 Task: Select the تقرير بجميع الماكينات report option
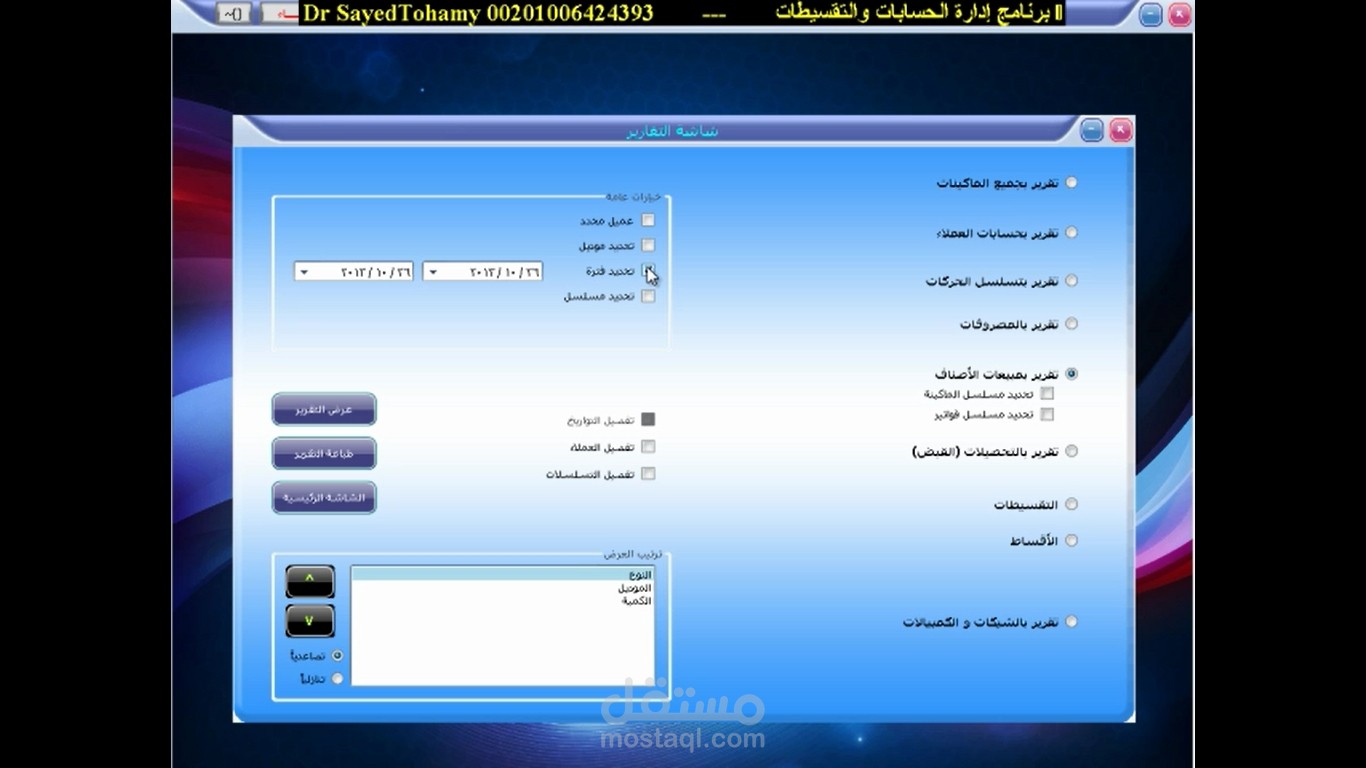[x=1071, y=183]
